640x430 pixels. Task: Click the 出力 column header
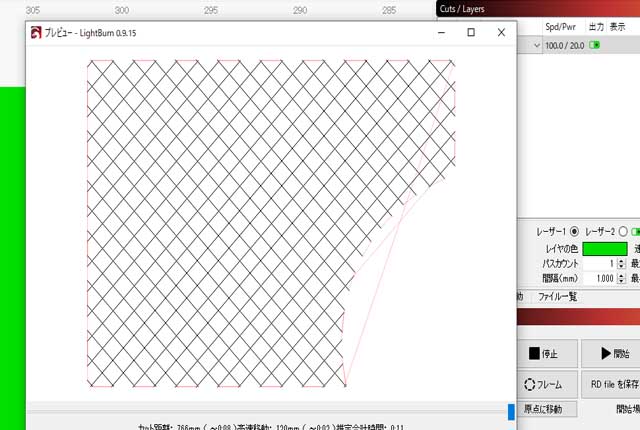596,27
